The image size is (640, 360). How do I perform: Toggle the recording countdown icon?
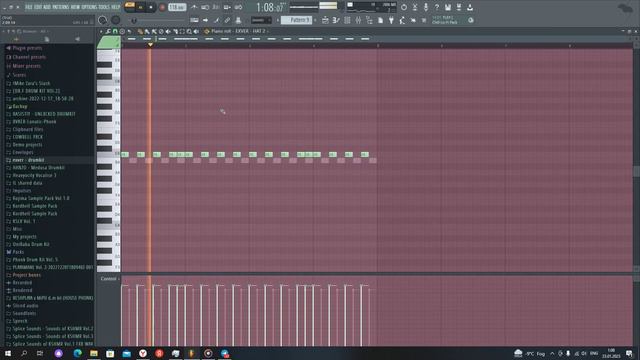[x=216, y=7]
